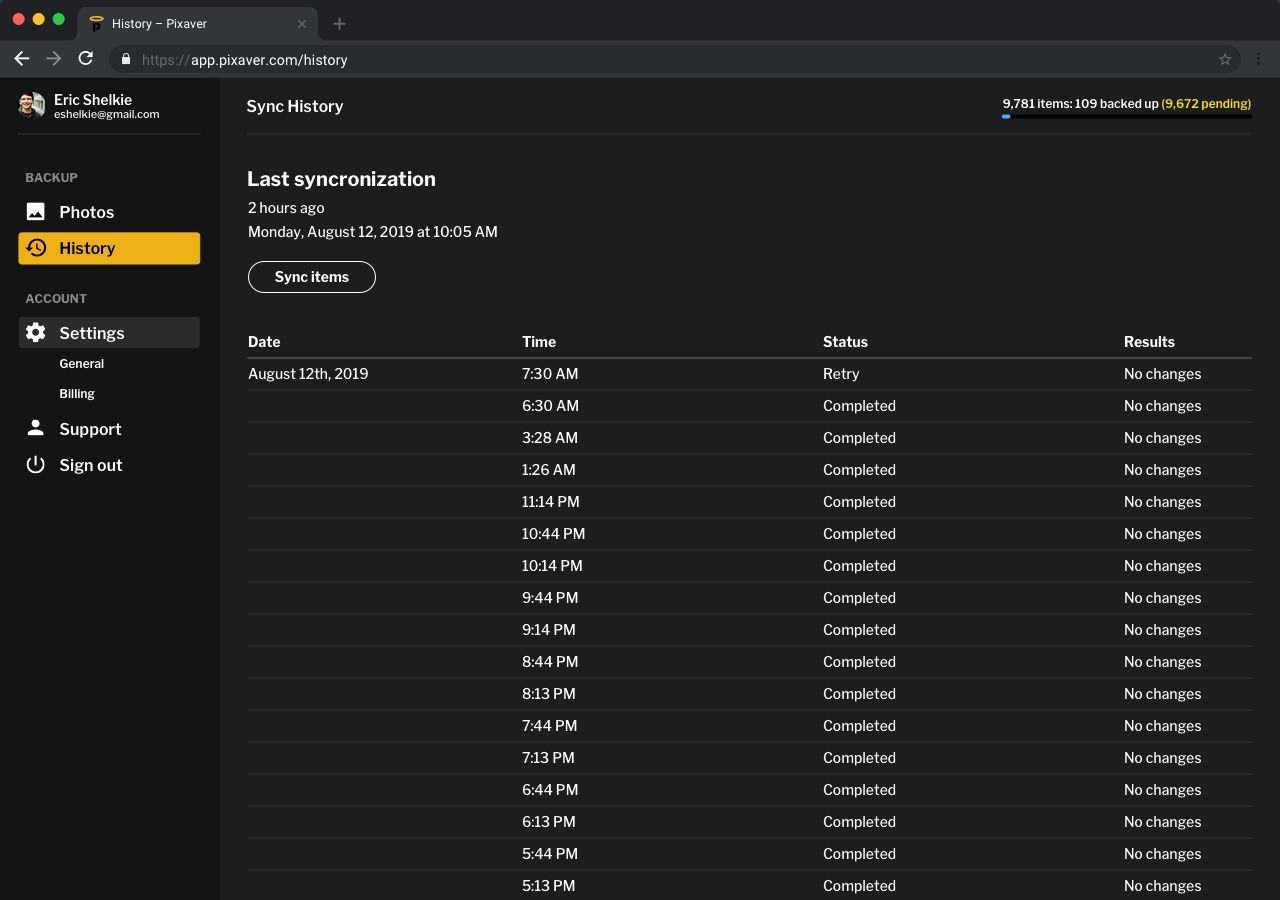
Task: Click the 3:28 AM time cell
Action: 550,438
